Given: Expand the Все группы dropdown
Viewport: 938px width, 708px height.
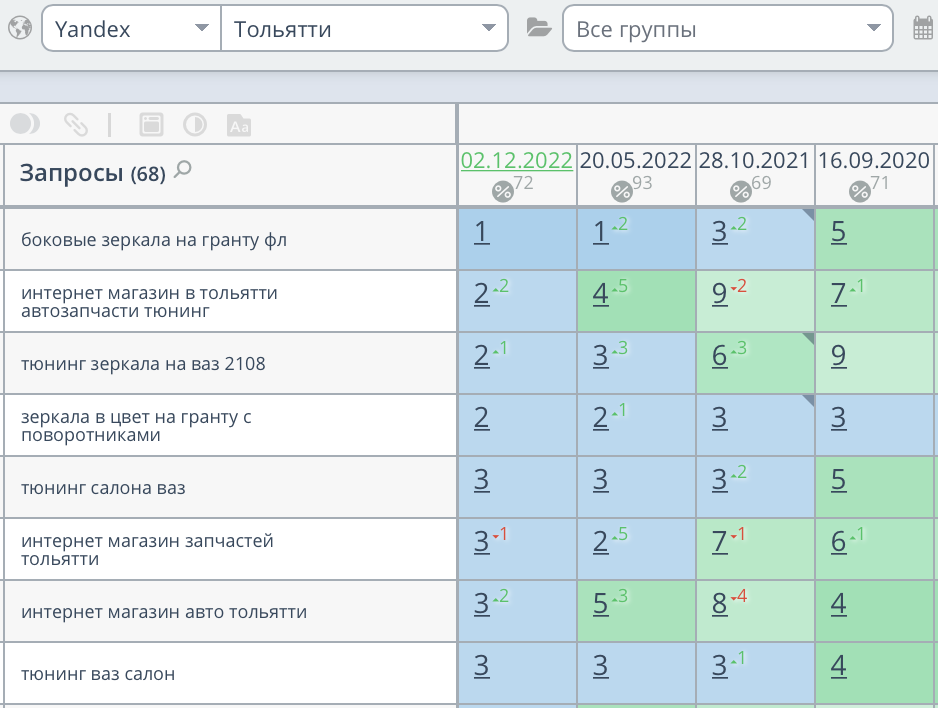Looking at the screenshot, I should coord(727,29).
